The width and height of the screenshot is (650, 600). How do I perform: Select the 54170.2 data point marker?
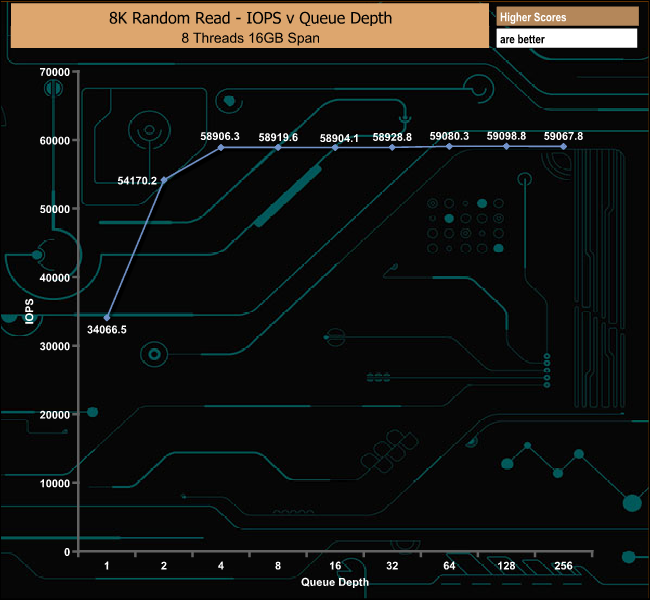[164, 180]
